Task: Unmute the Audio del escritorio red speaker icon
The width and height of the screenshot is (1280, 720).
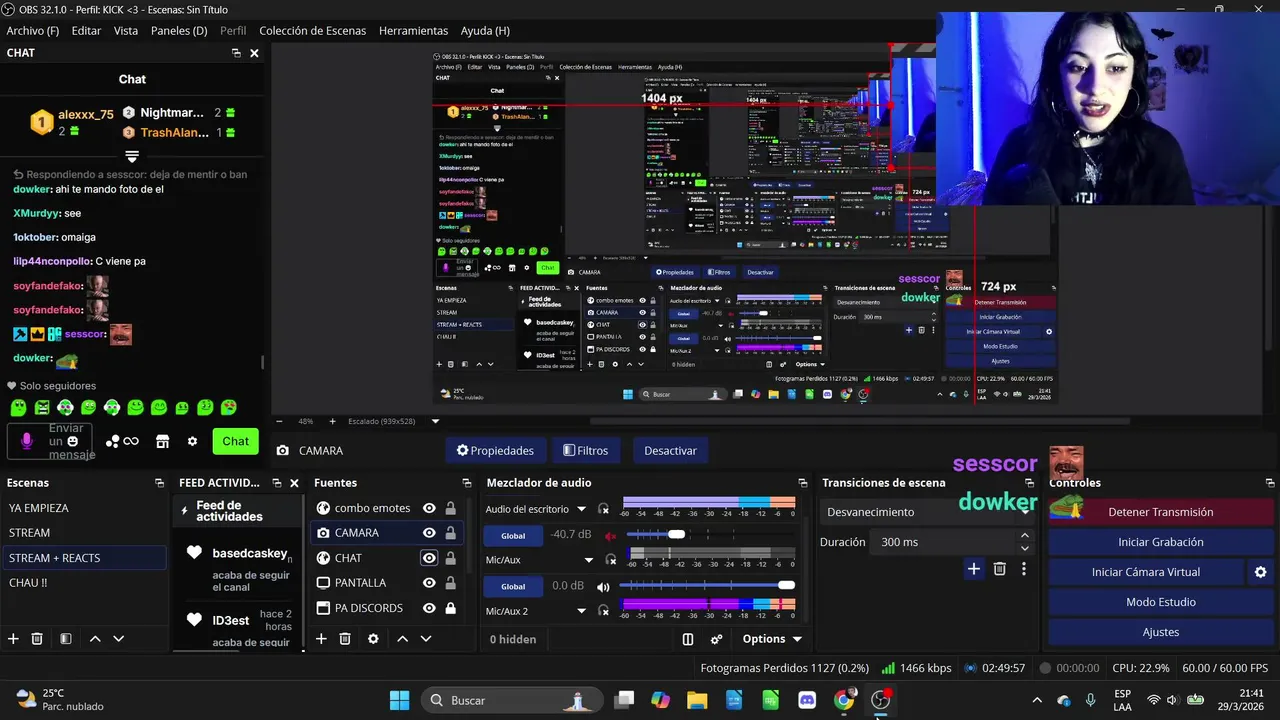Action: 610,535
